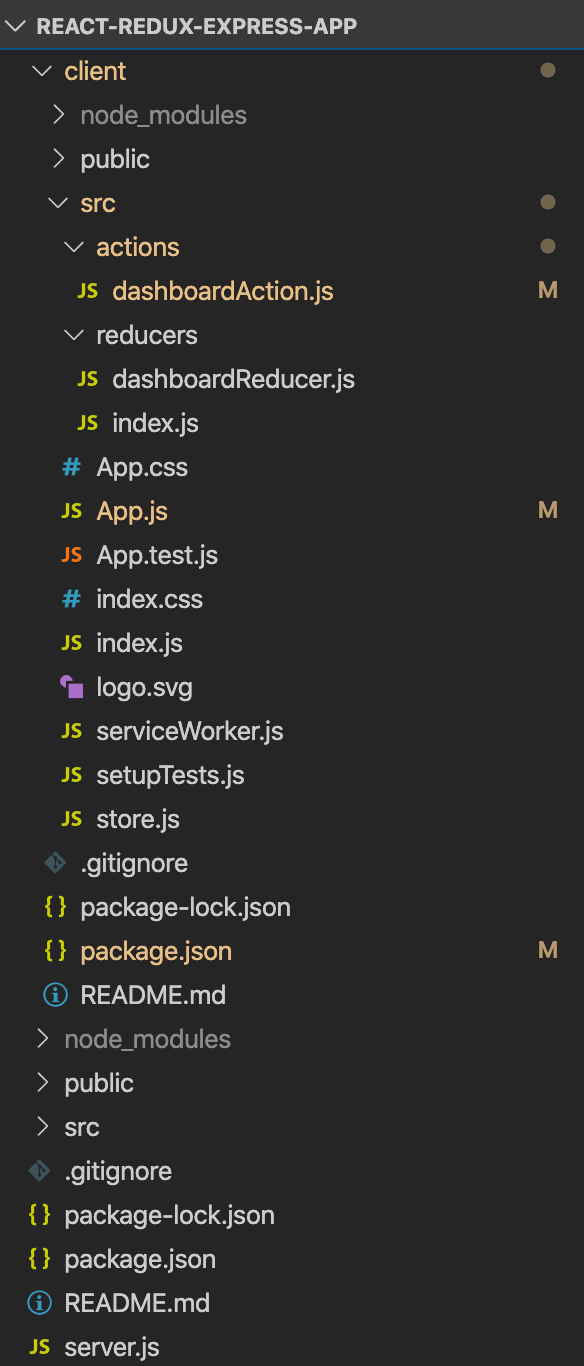Select the JS icon next to dashboardAction.js
Viewport: 584px width, 1366px height.
click(x=87, y=290)
